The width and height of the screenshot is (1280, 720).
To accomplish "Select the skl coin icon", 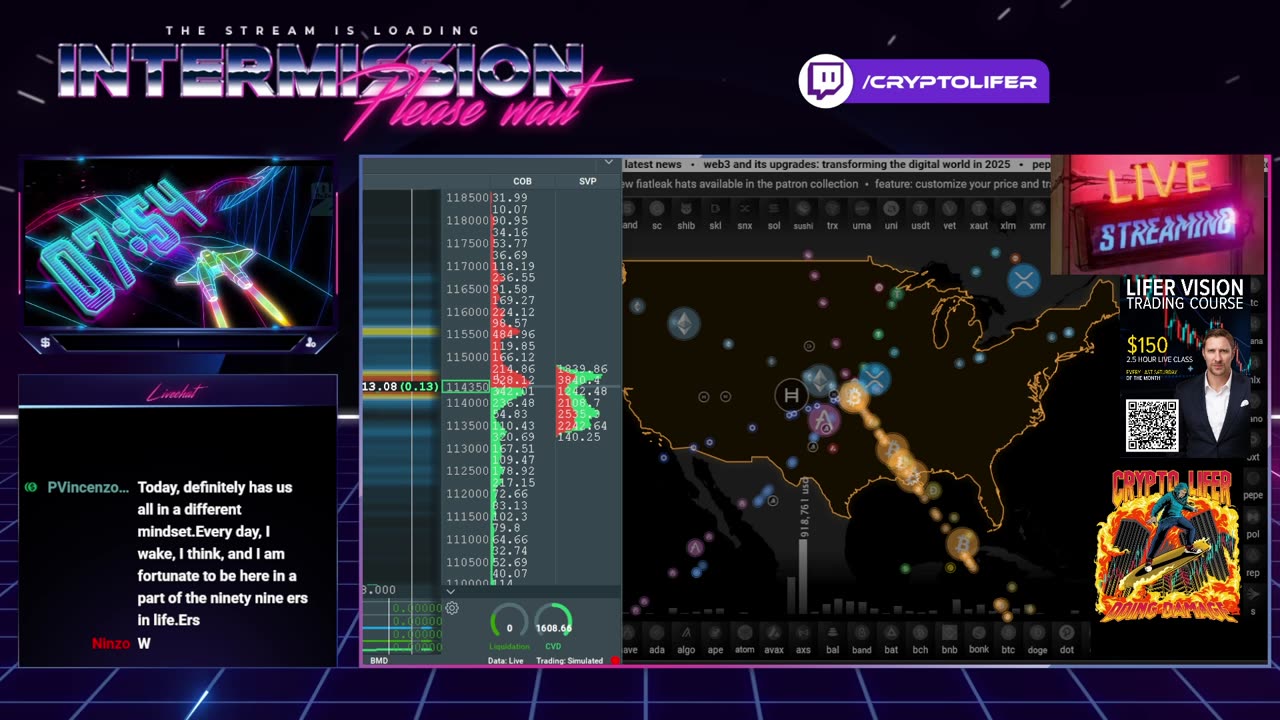I will [x=715, y=209].
